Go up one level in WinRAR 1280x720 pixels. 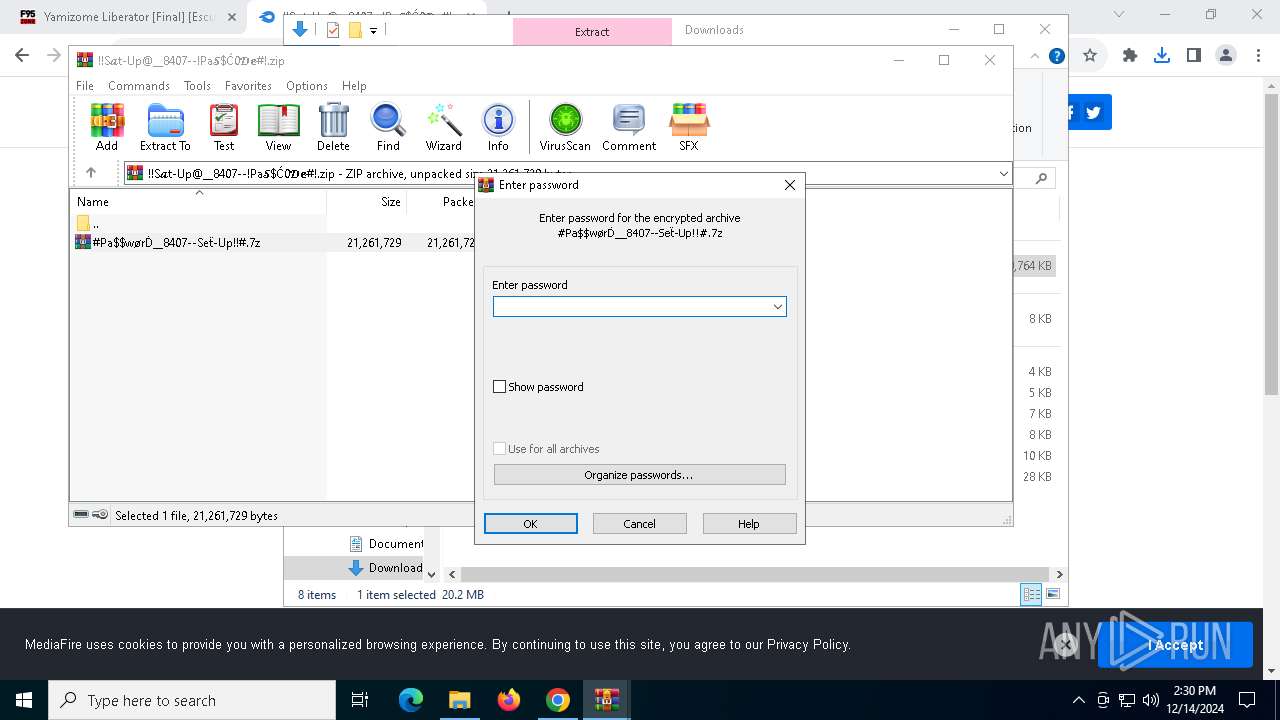click(91, 173)
